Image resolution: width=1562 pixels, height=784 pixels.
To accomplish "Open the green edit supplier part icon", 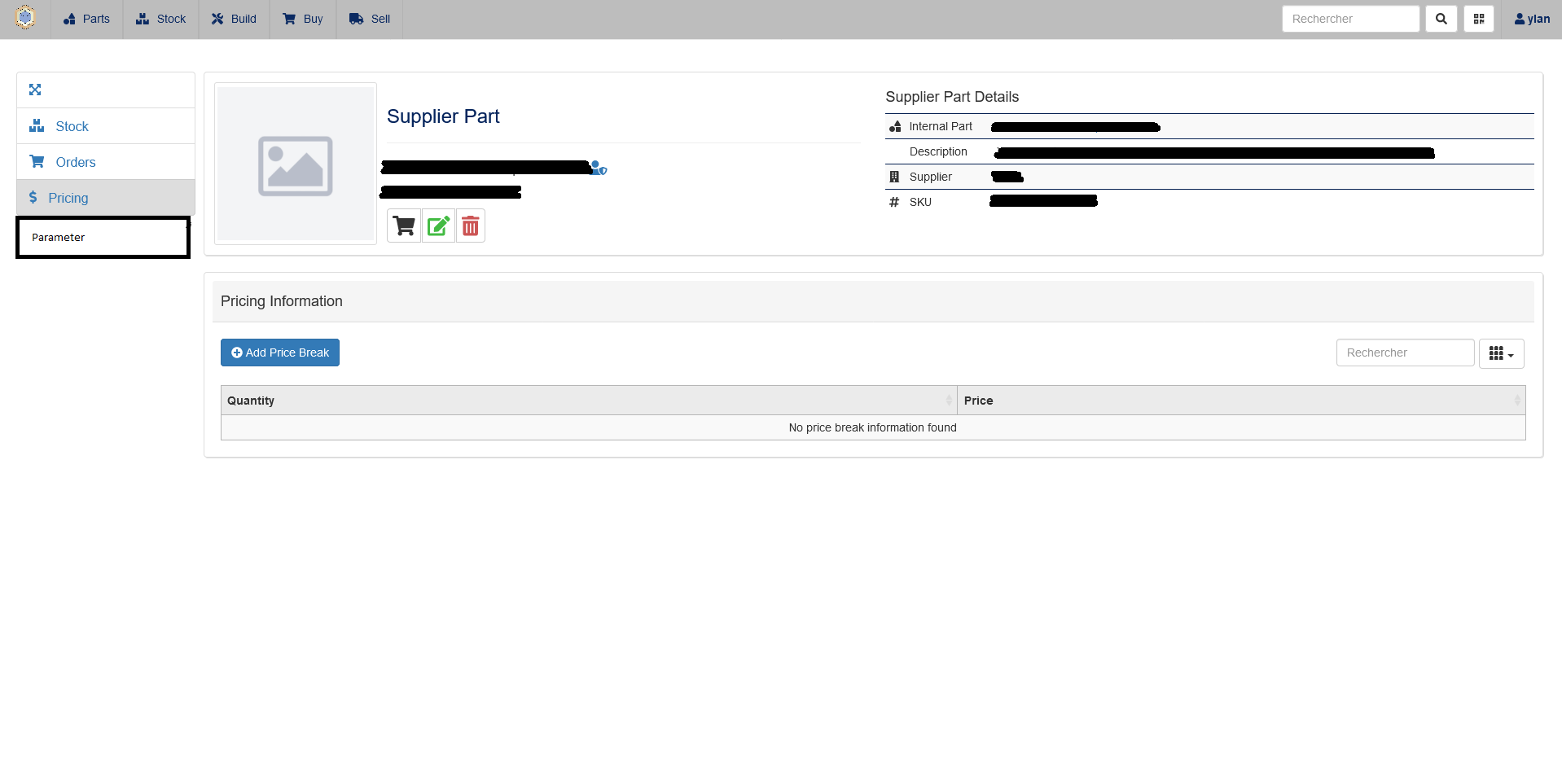I will click(437, 226).
